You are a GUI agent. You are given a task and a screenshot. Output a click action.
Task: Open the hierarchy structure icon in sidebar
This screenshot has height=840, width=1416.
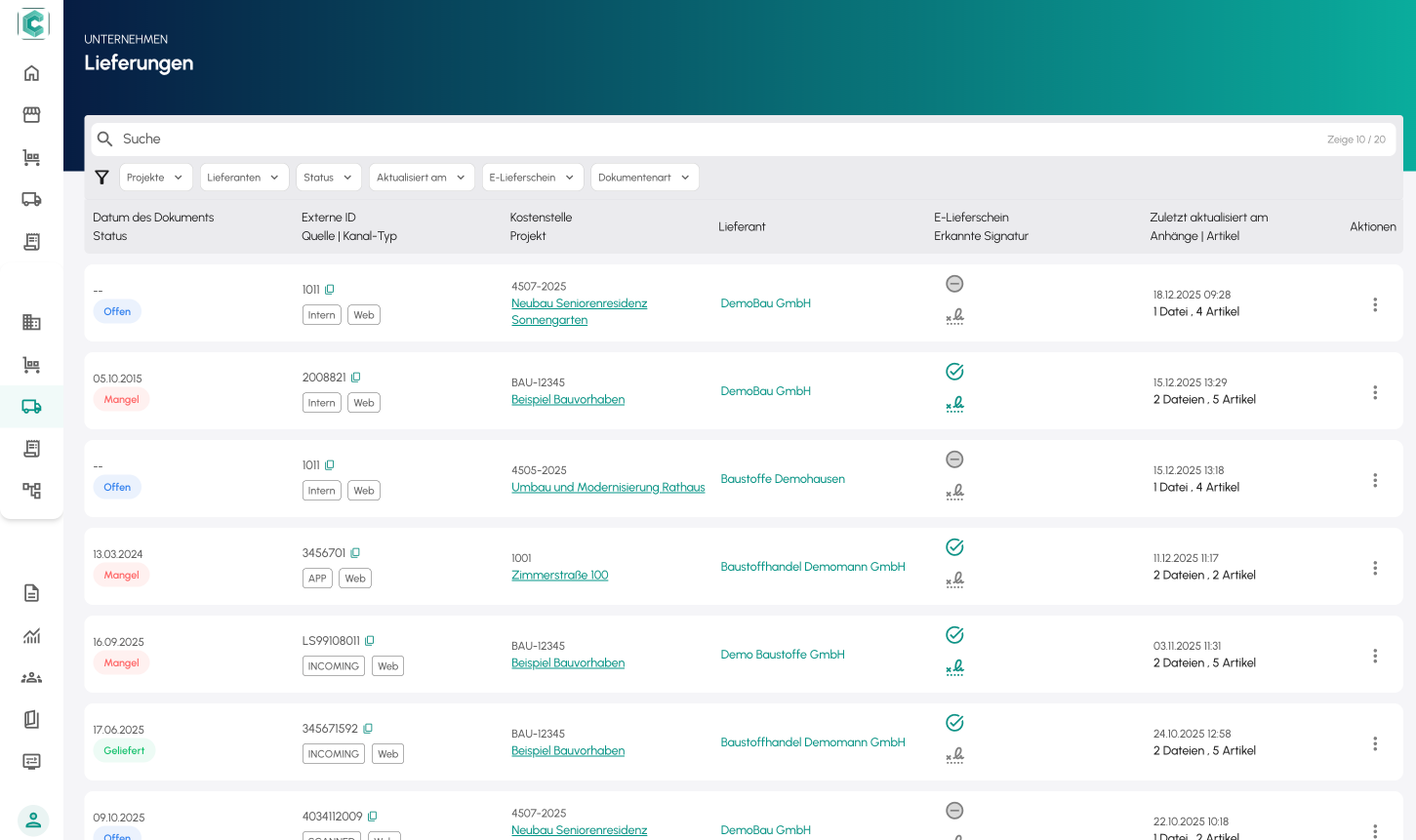(x=31, y=491)
